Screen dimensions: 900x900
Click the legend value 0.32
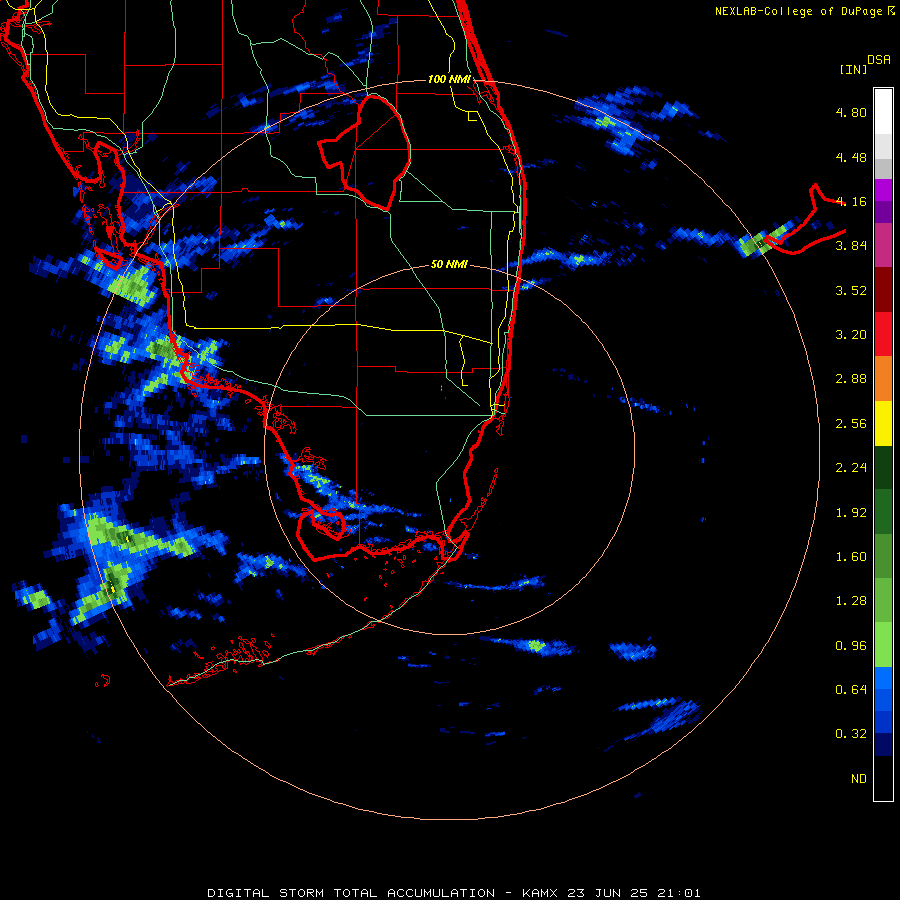click(851, 734)
